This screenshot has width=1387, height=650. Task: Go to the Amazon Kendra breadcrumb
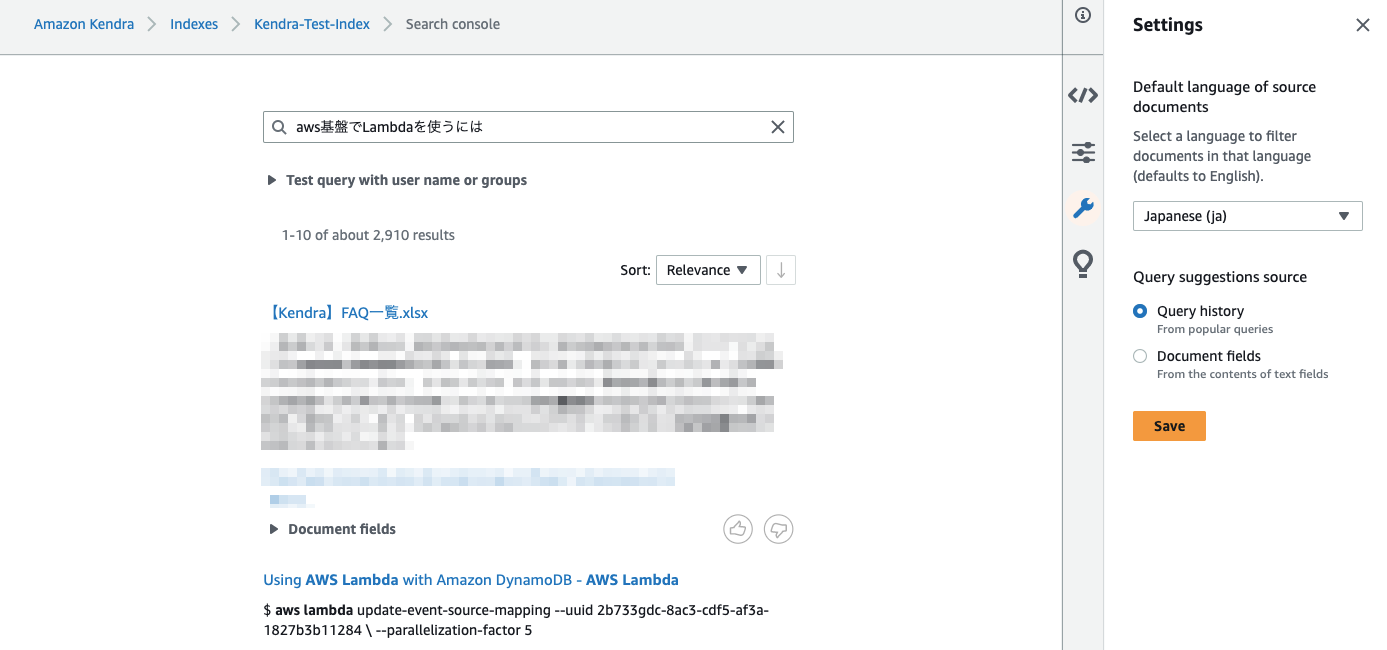84,24
